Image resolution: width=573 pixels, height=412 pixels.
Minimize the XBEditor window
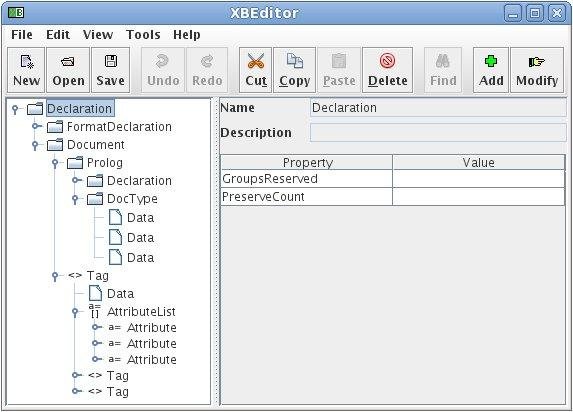(513, 14)
